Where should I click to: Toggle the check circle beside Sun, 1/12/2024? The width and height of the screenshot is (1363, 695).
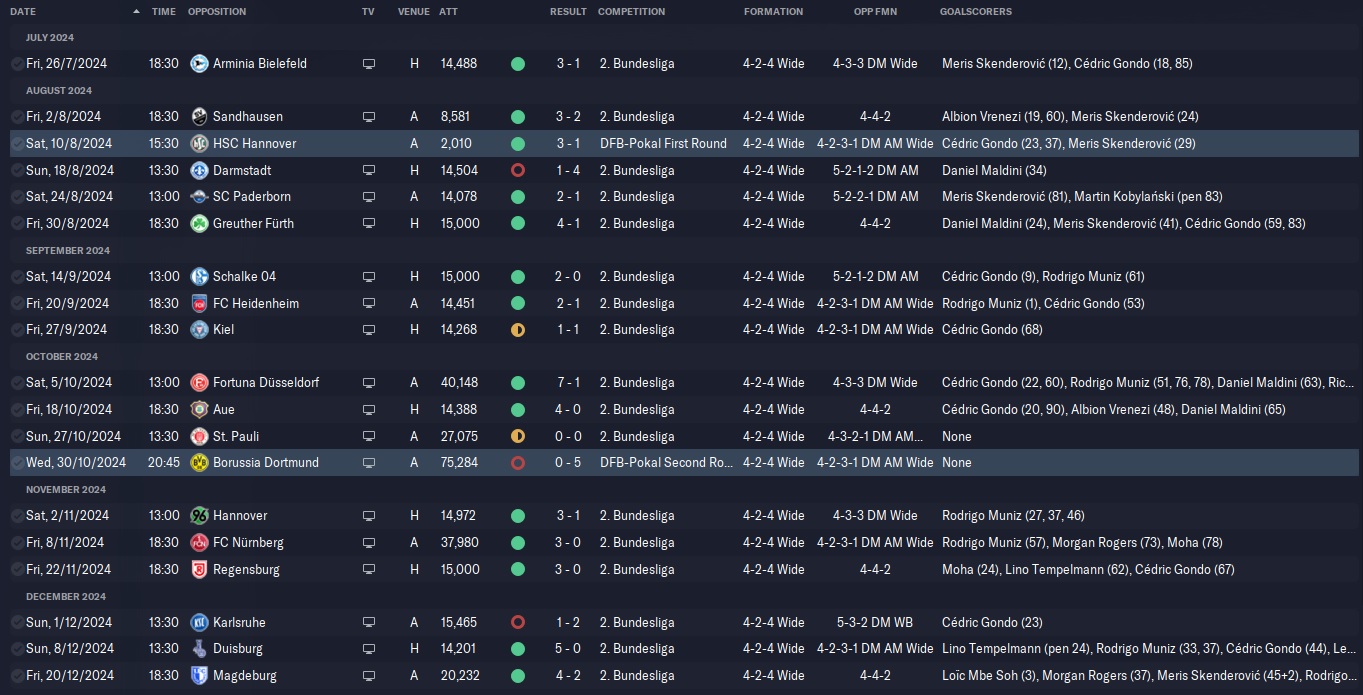pos(17,623)
